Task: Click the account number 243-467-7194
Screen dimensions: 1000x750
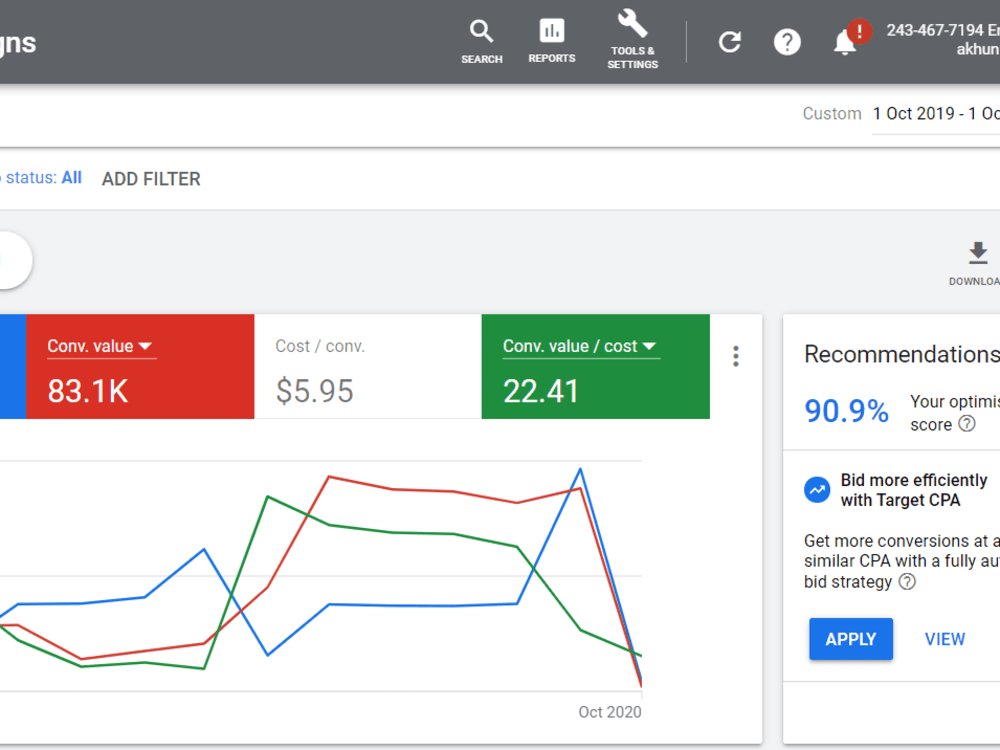Action: pos(935,30)
